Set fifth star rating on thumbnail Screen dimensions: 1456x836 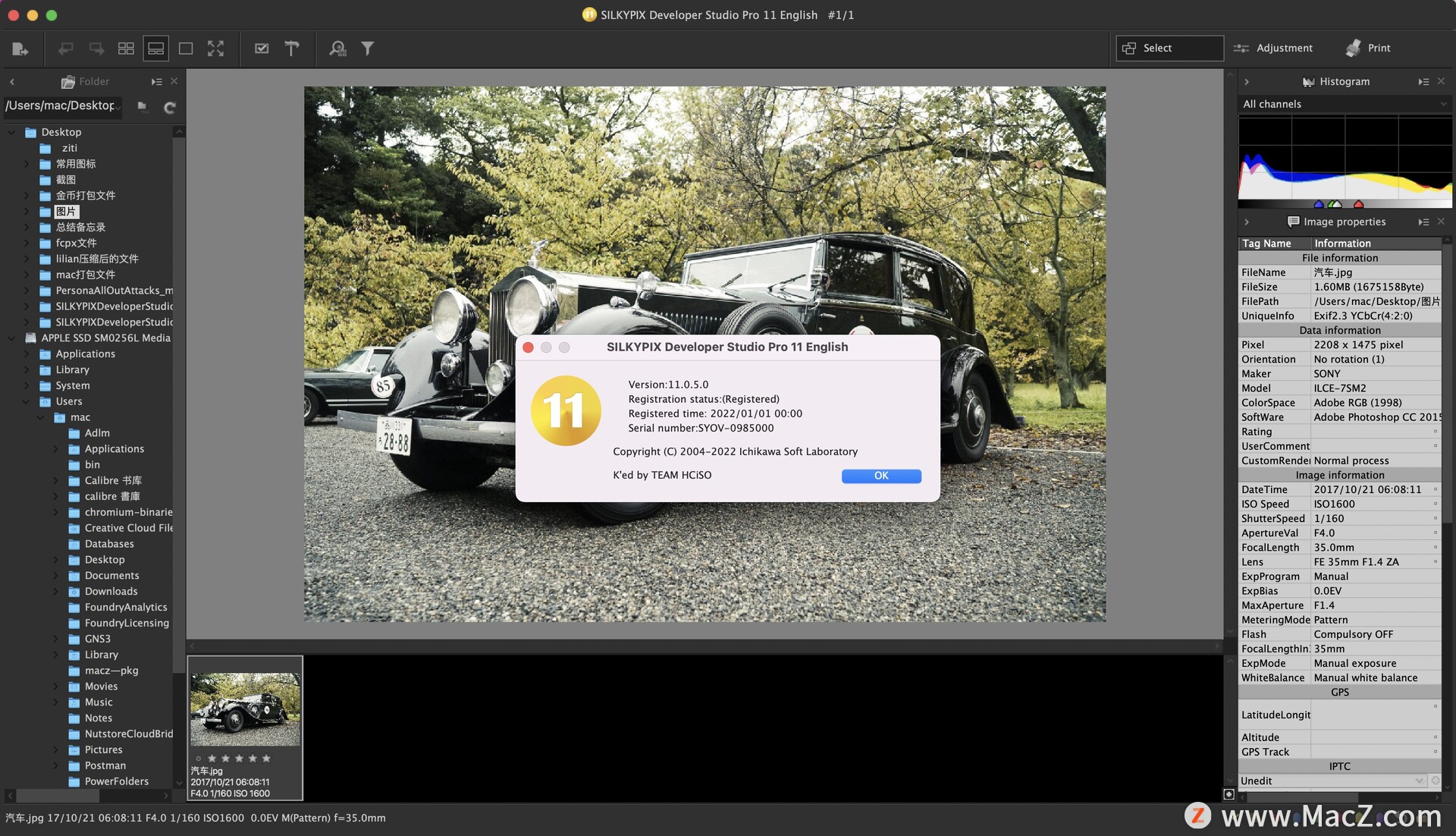(266, 758)
